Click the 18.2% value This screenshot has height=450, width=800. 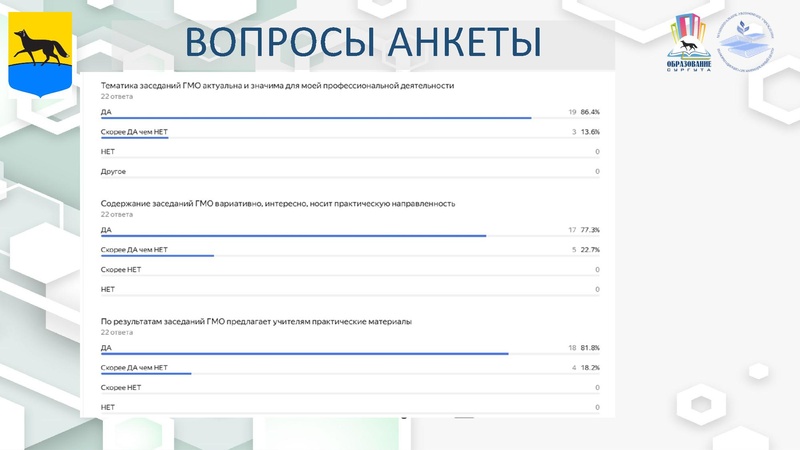click(x=590, y=367)
